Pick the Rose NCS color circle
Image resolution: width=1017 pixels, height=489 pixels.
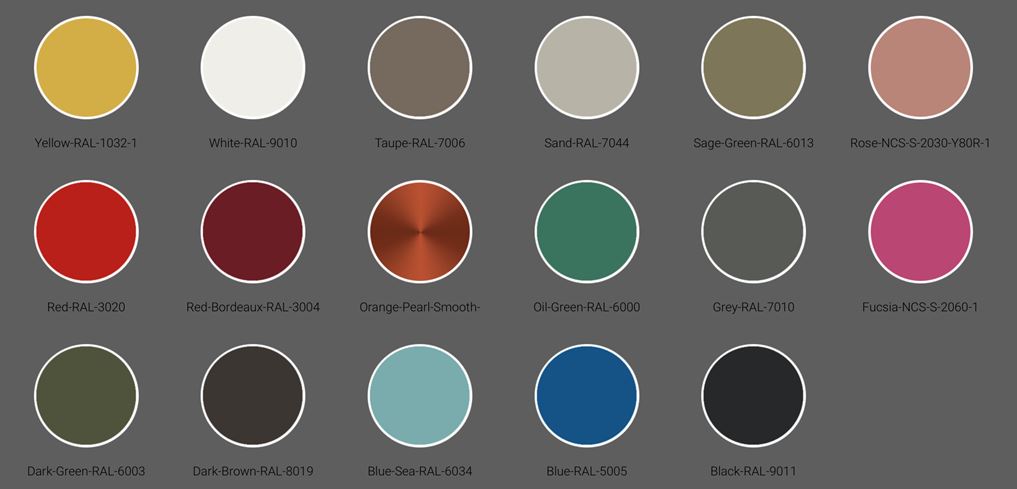[x=920, y=68]
